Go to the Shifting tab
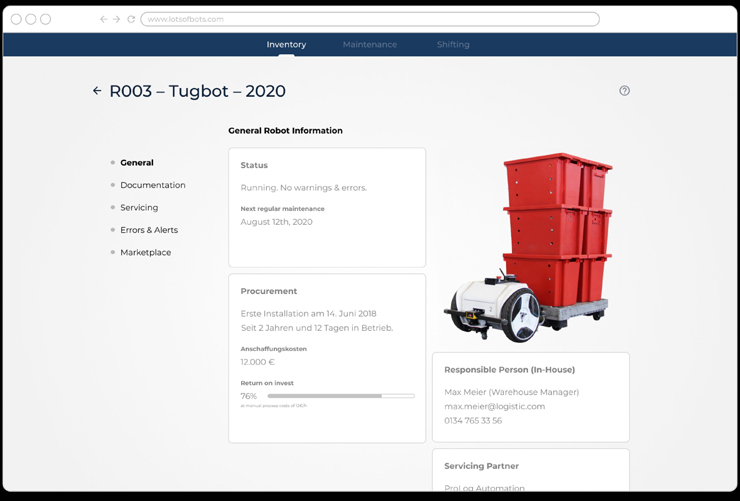This screenshot has width=740, height=501. (x=453, y=45)
